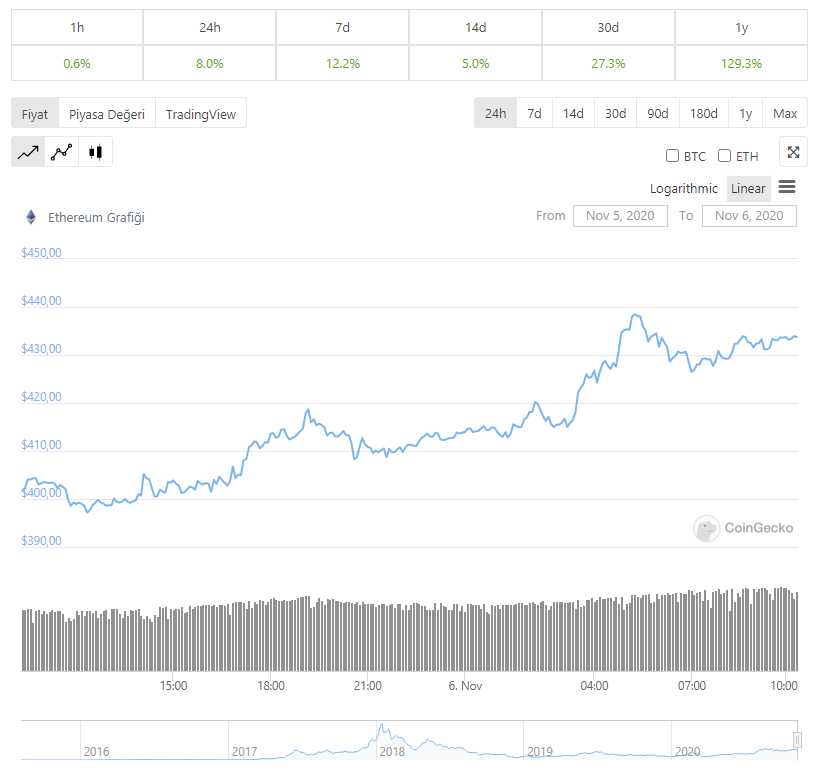The width and height of the screenshot is (815, 774).
Task: Set chart range to 7d
Action: click(x=535, y=113)
